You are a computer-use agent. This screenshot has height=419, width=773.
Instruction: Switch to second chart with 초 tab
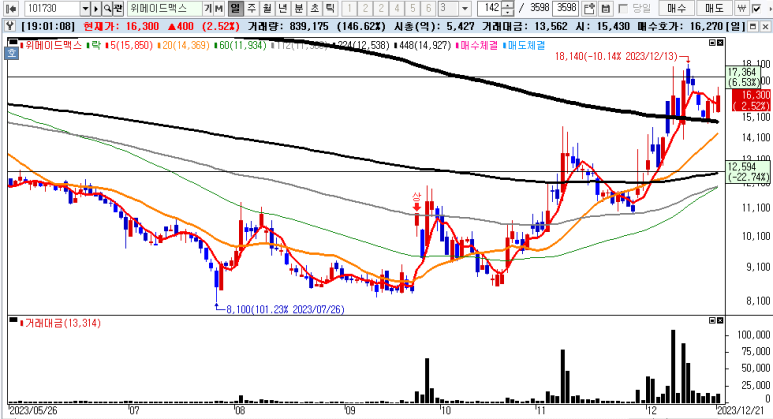click(x=315, y=8)
